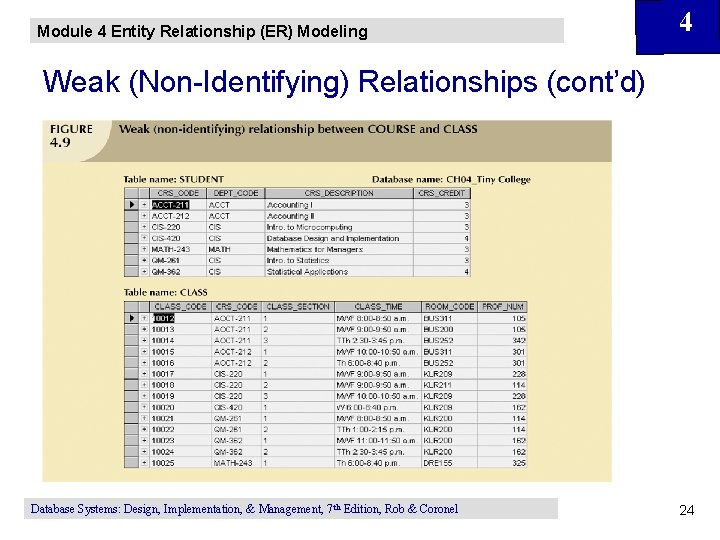This screenshot has height=540, width=720.
Task: Click the CLASS_SECTION column header
Action: click(x=298, y=307)
